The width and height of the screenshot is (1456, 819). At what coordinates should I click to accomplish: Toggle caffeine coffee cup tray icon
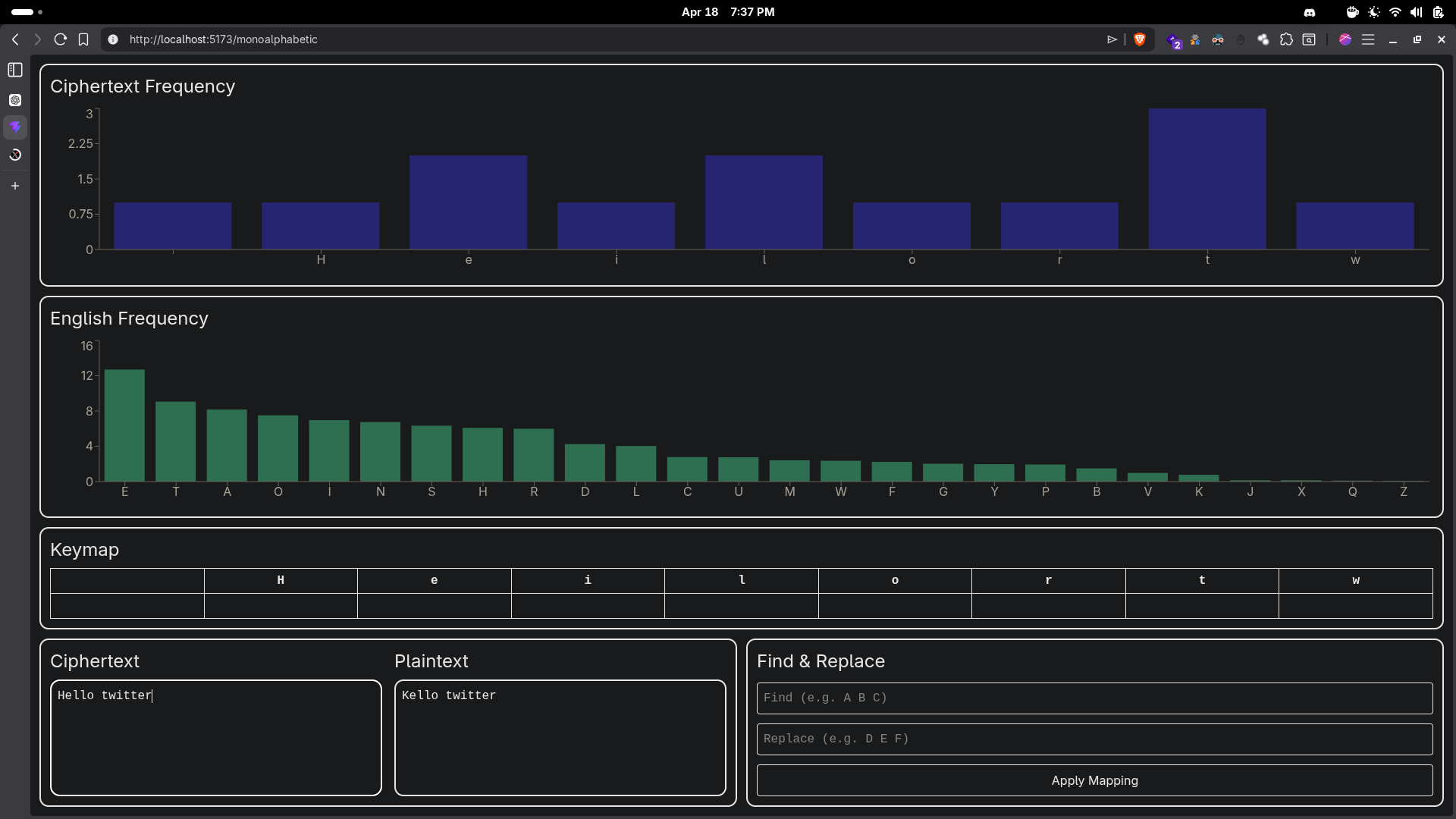click(1352, 12)
